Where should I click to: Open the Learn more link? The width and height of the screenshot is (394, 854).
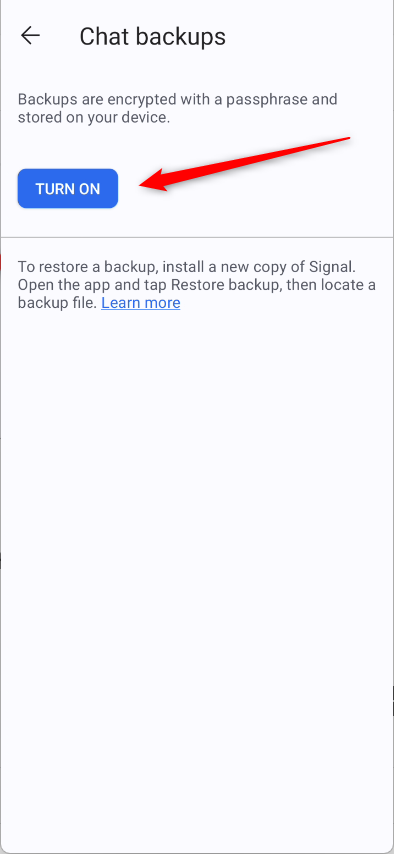[x=141, y=303]
